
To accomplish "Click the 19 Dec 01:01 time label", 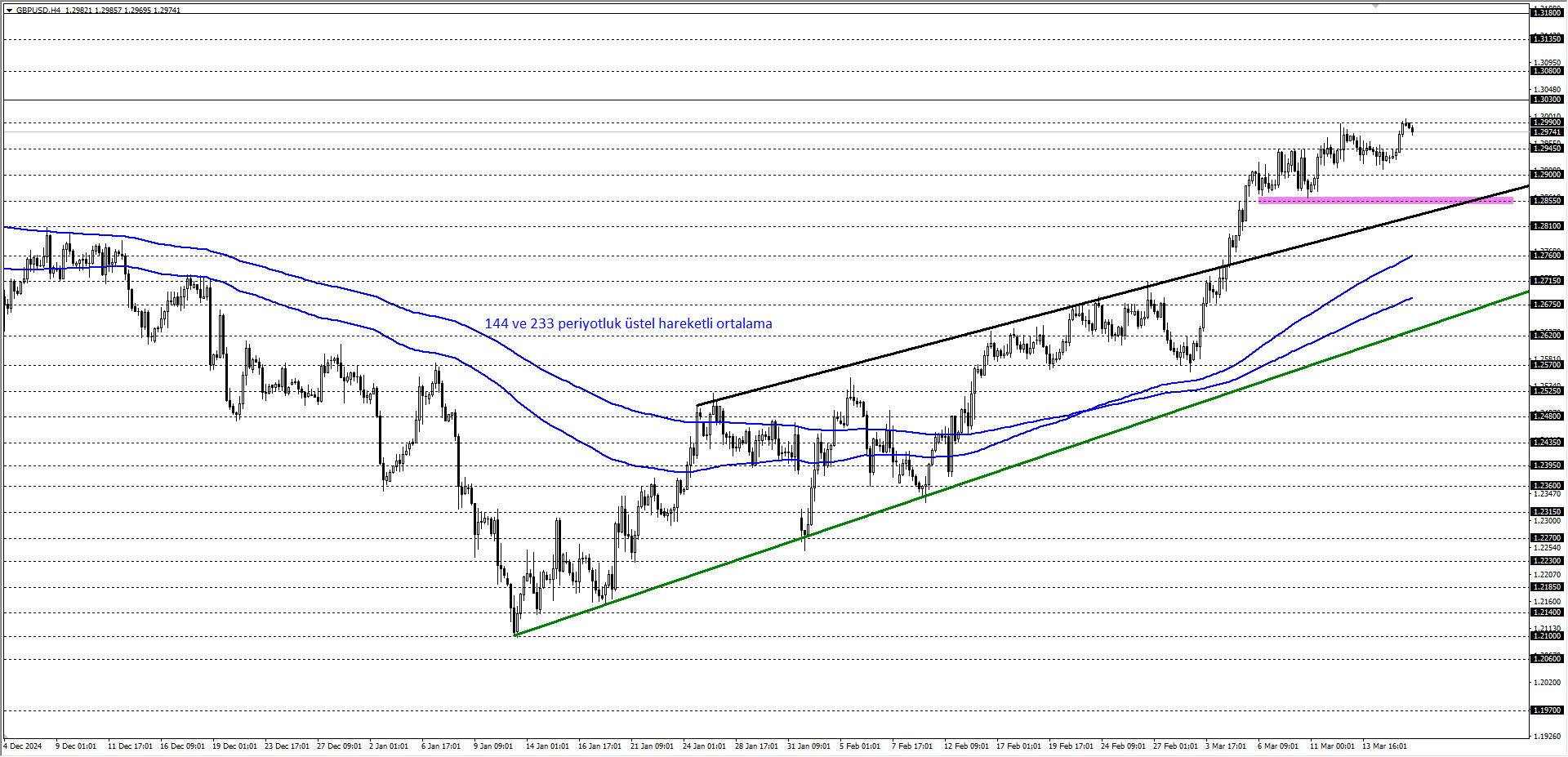I will [x=234, y=746].
